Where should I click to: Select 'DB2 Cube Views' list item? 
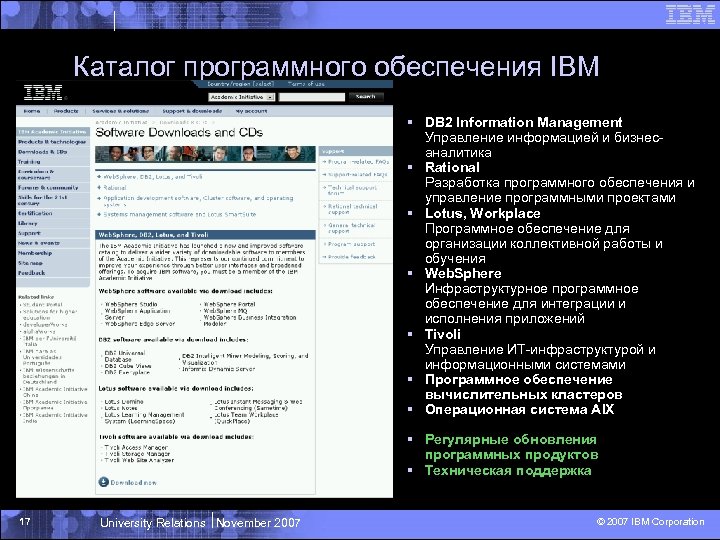128,366
